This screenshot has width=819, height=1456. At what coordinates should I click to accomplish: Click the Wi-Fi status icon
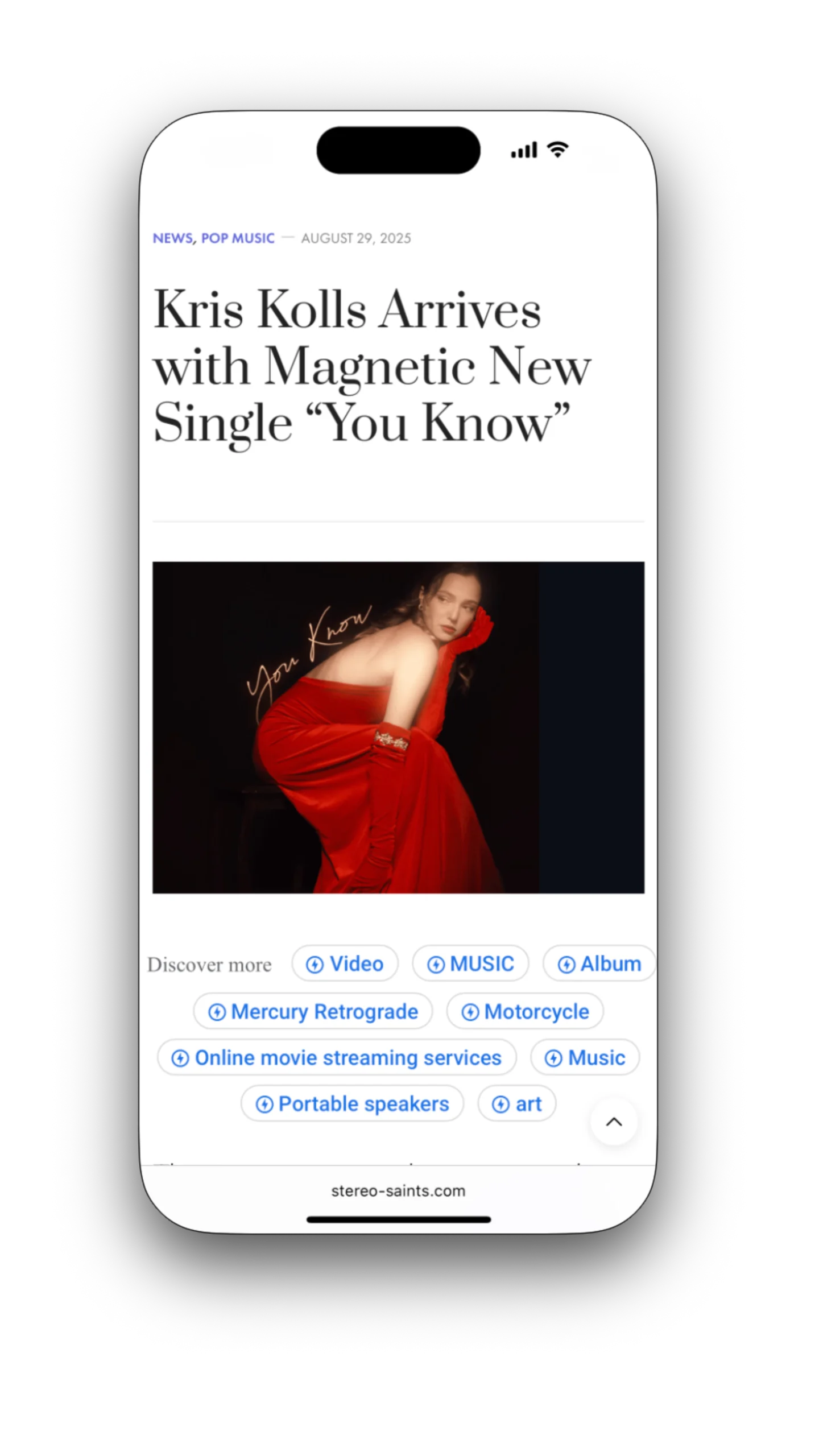pyautogui.click(x=557, y=150)
